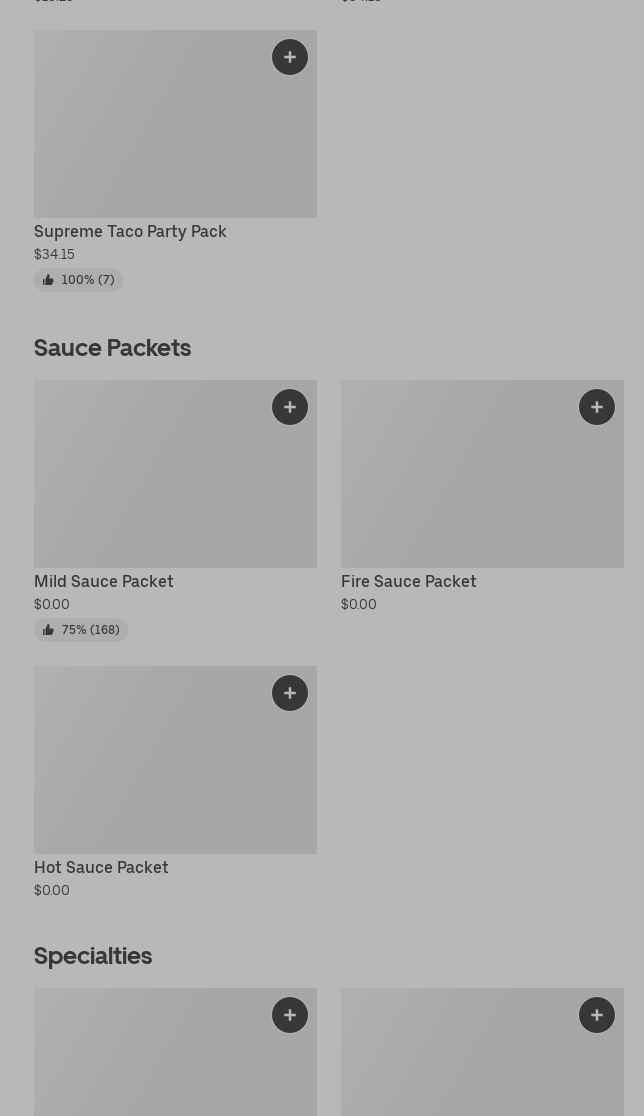Click thumbs-up icon on Mild Sauce Packet
This screenshot has height=1116, width=644.
[x=48, y=630]
